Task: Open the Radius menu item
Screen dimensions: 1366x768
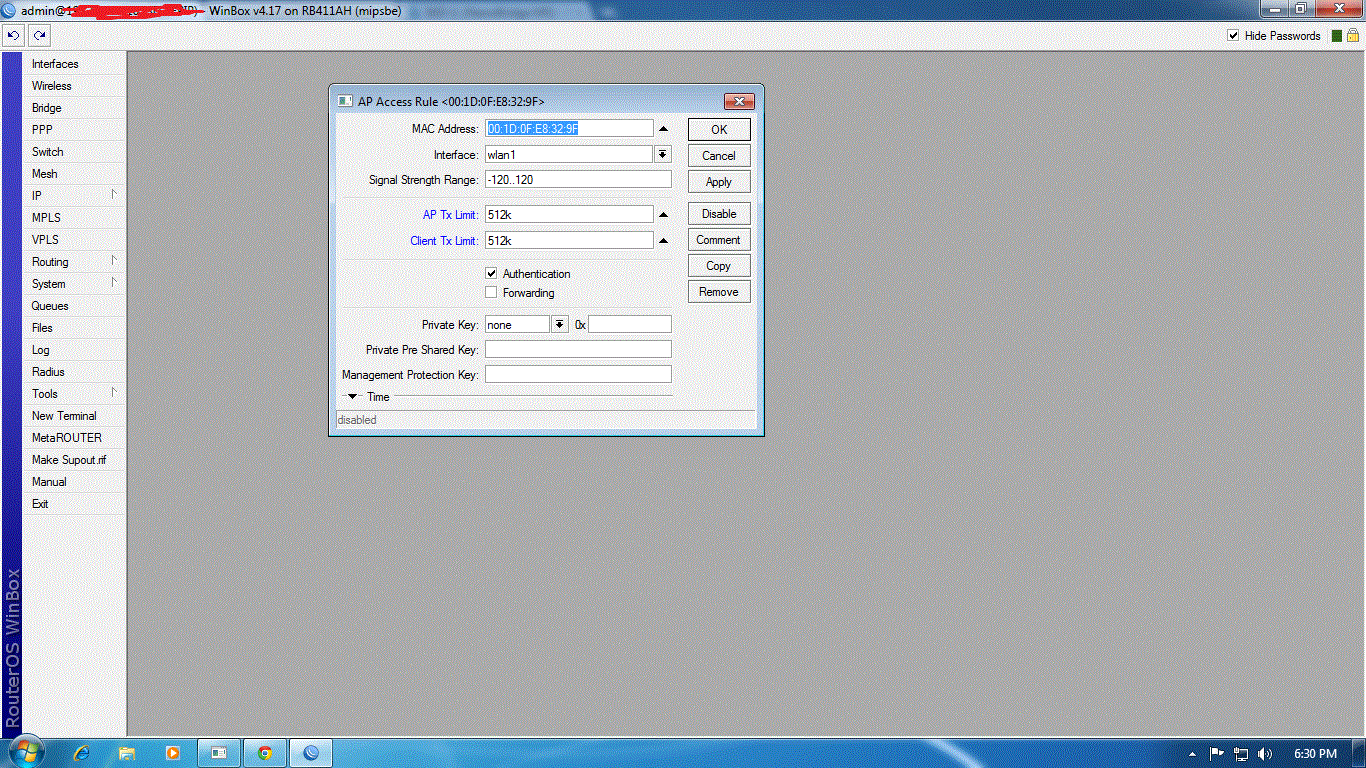Action: (x=75, y=372)
